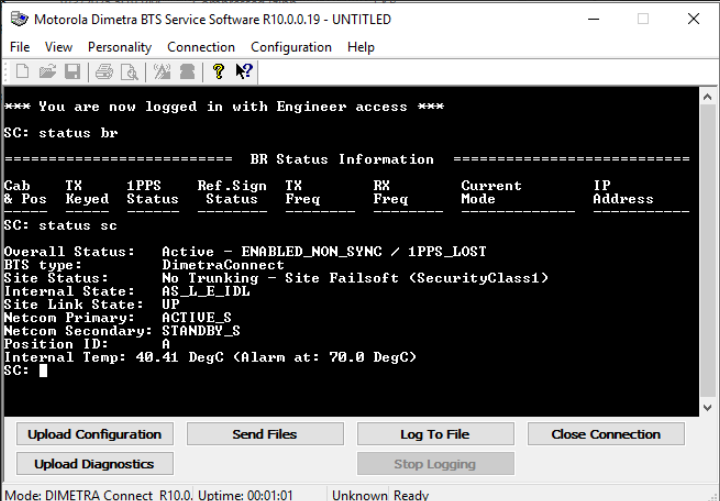Image resolution: width=720 pixels, height=501 pixels.
Task: Click the Print toolbar icon
Action: (x=104, y=72)
